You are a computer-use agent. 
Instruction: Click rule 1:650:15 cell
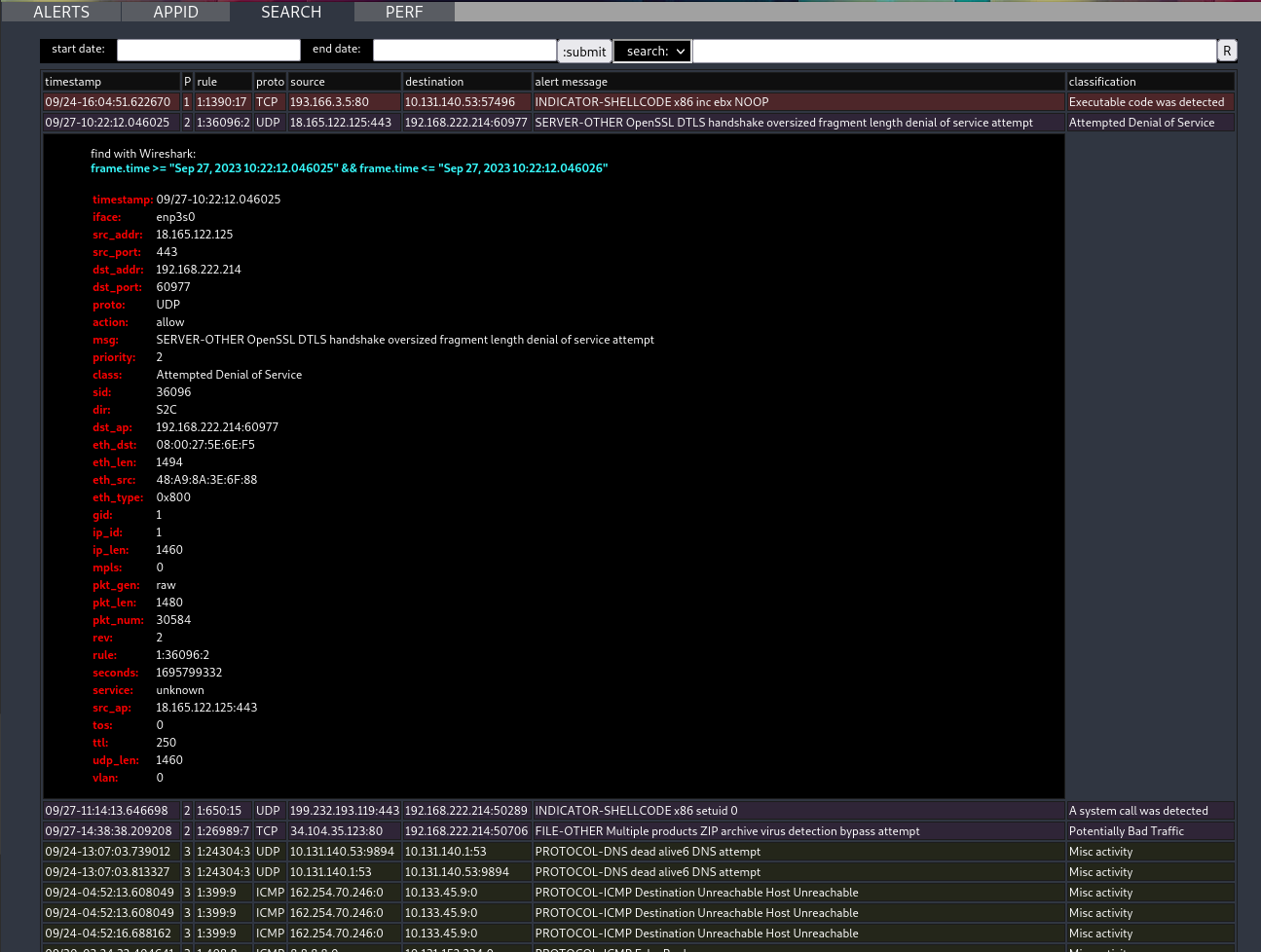point(223,811)
